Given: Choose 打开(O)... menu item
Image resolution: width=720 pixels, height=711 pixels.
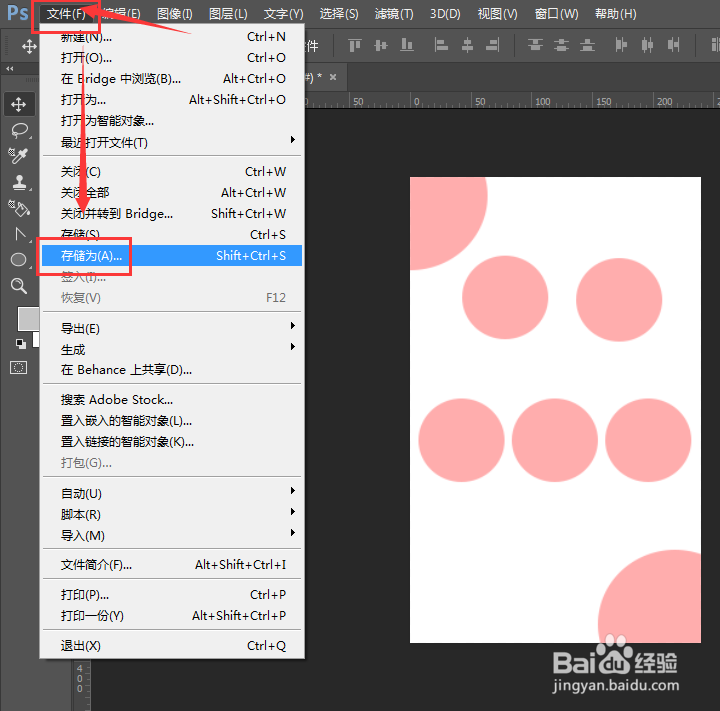Looking at the screenshot, I should coord(172,57).
